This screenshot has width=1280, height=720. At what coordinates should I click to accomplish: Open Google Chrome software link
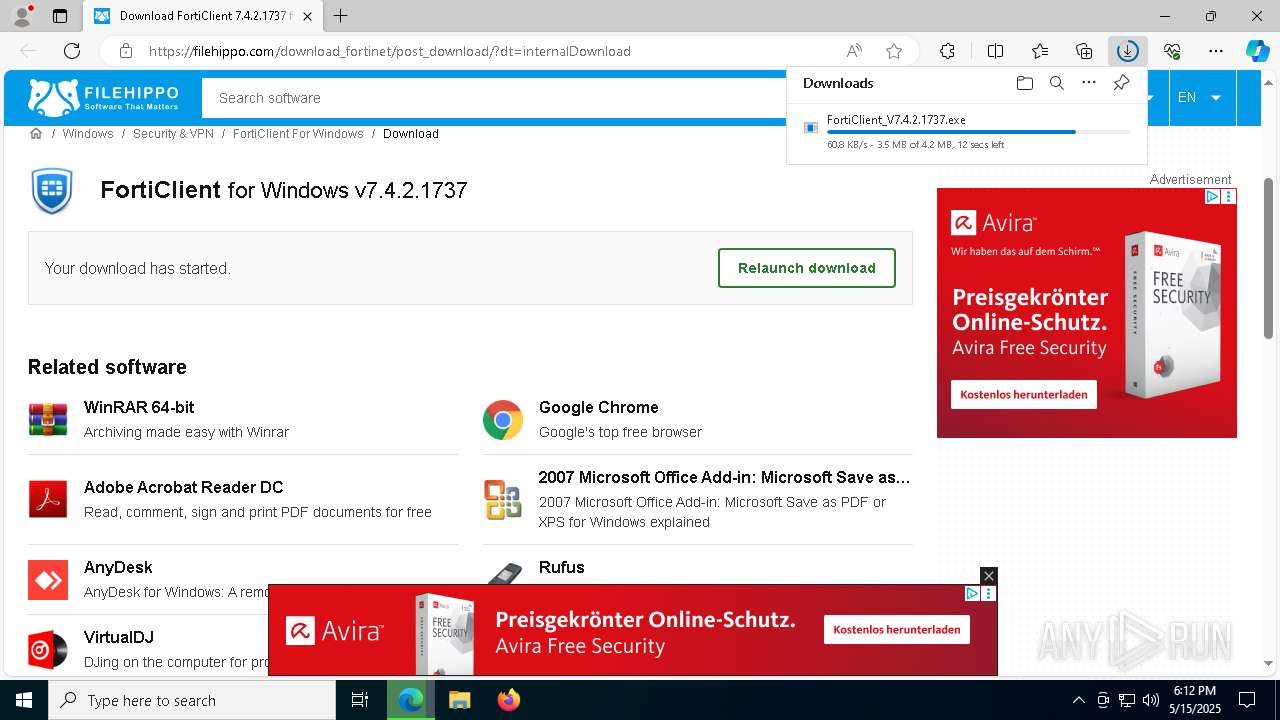click(598, 407)
